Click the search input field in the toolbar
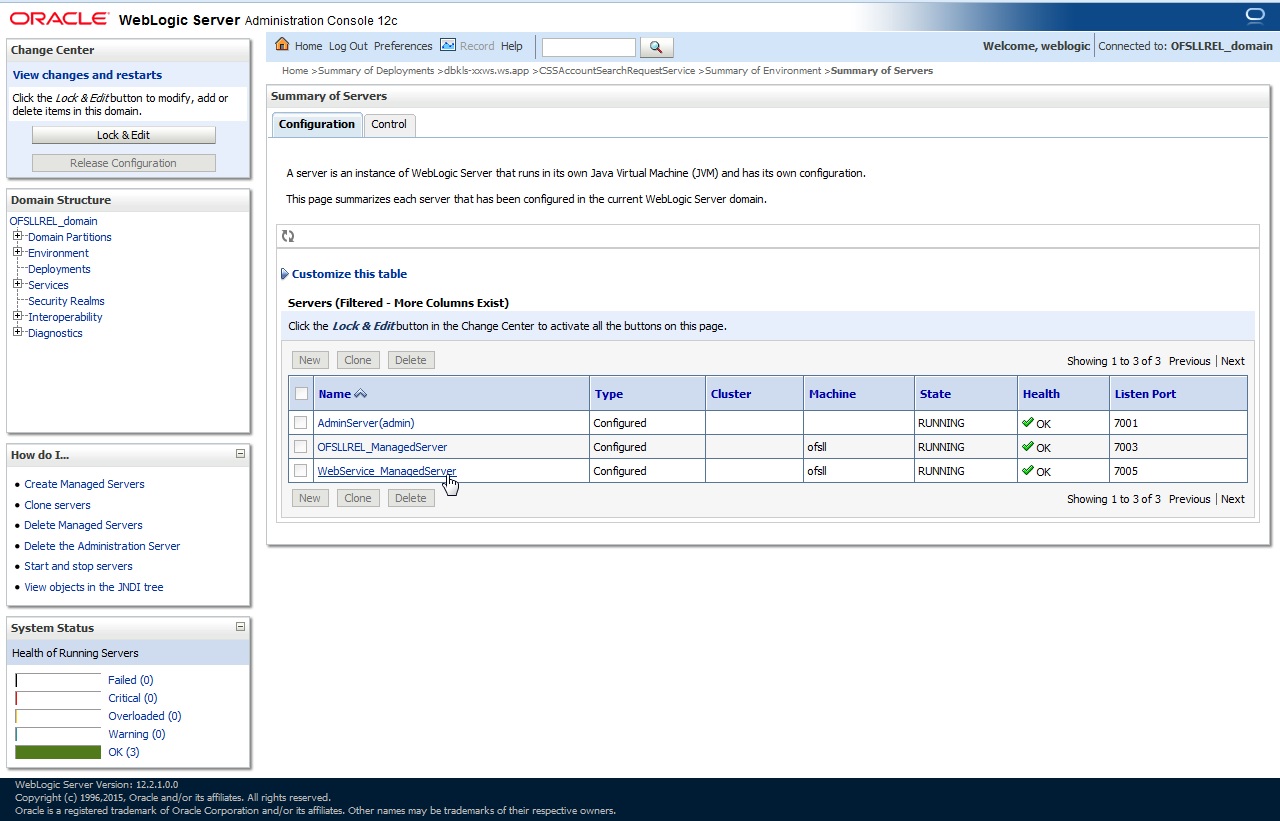 click(x=588, y=47)
